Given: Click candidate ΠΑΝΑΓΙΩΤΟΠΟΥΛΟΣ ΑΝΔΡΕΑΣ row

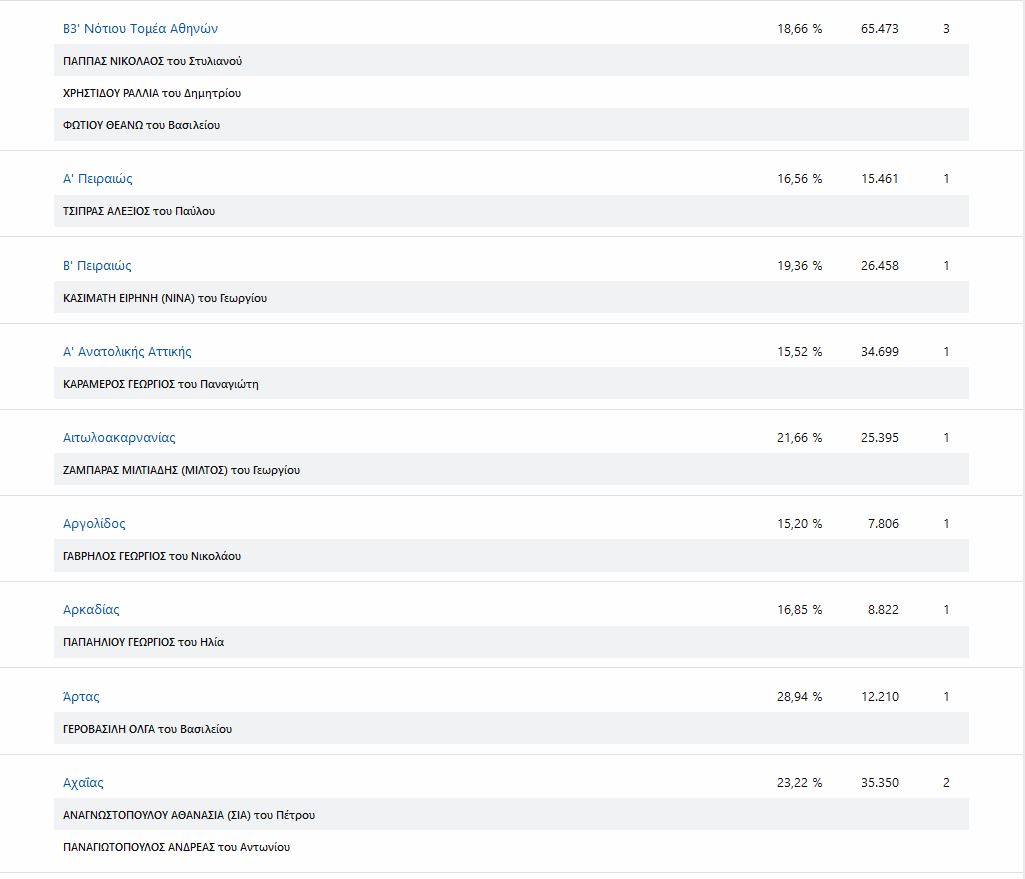Looking at the screenshot, I should 176,847.
